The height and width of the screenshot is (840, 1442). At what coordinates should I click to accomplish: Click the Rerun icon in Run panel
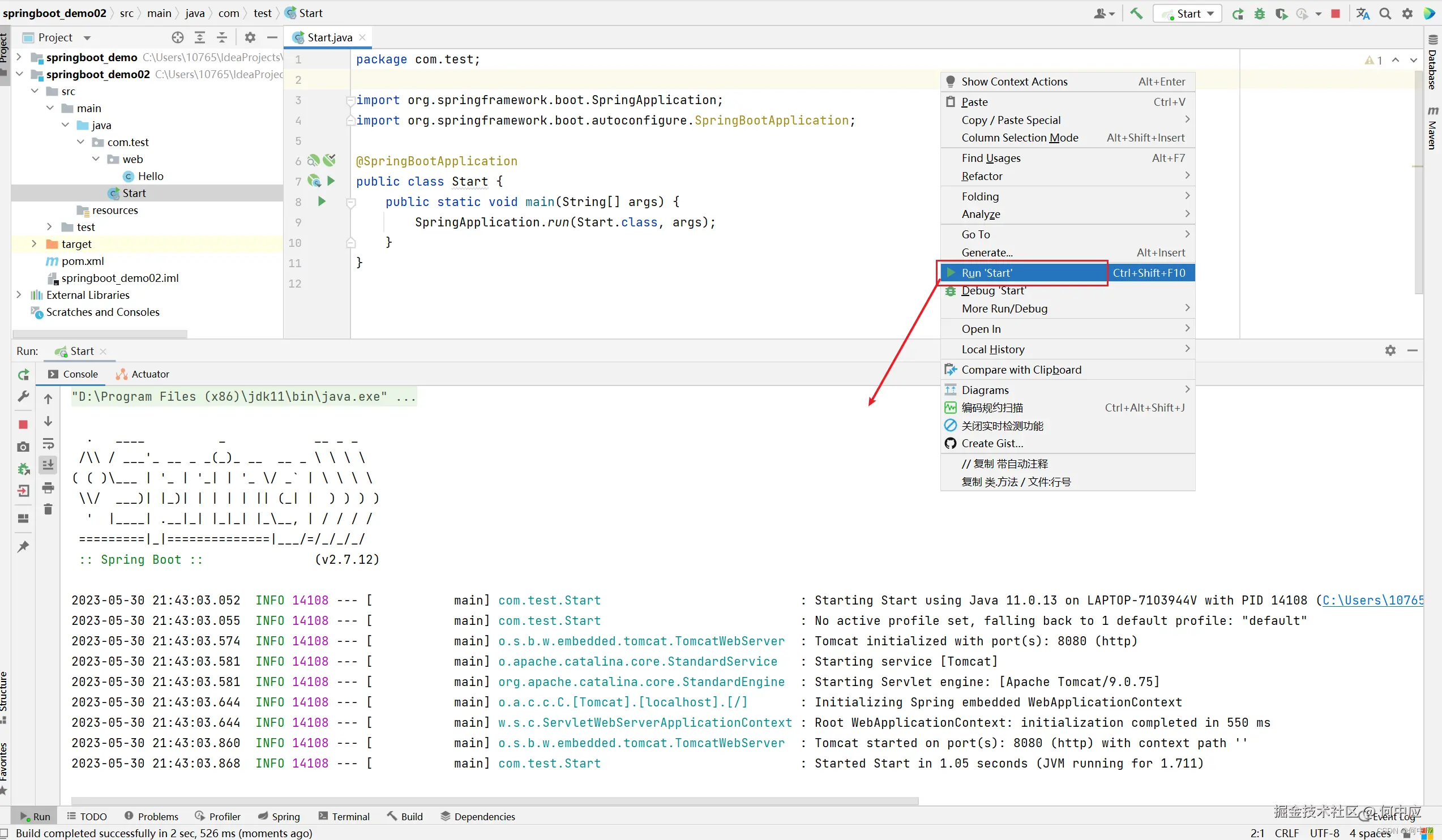[x=23, y=375]
